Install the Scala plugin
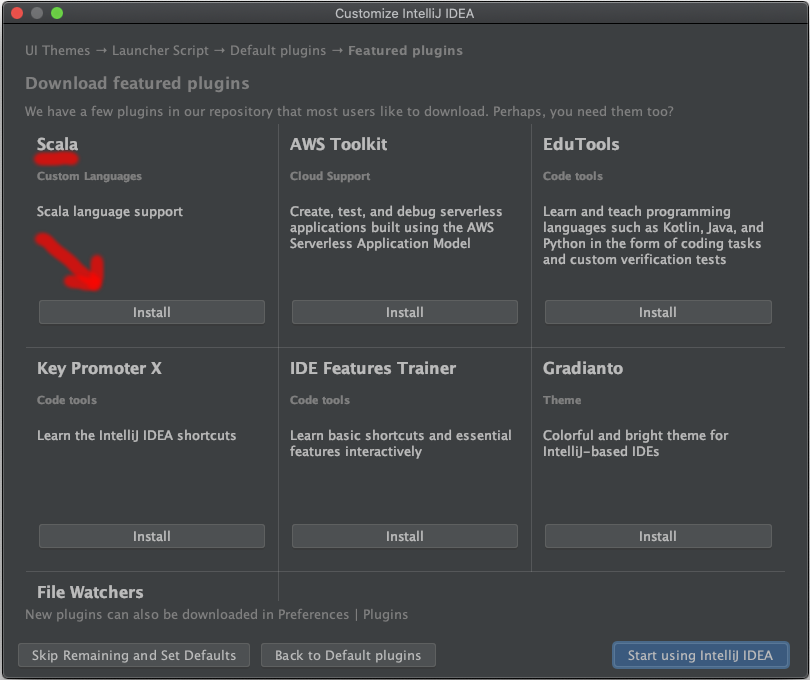This screenshot has width=810, height=680. (x=152, y=312)
